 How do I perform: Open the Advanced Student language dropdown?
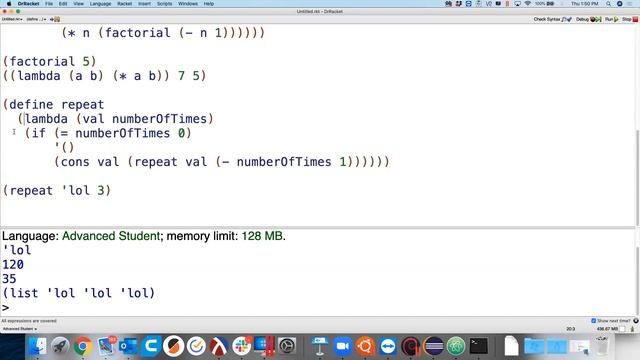coord(20,329)
